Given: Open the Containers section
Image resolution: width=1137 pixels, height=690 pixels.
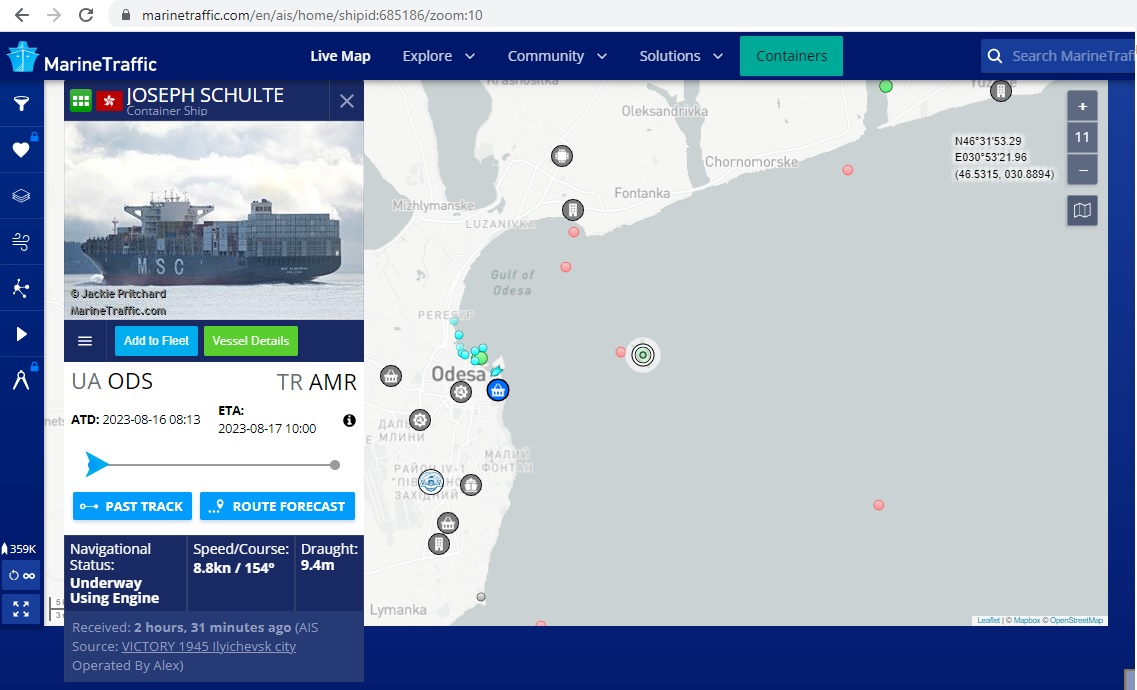Looking at the screenshot, I should 791,56.
